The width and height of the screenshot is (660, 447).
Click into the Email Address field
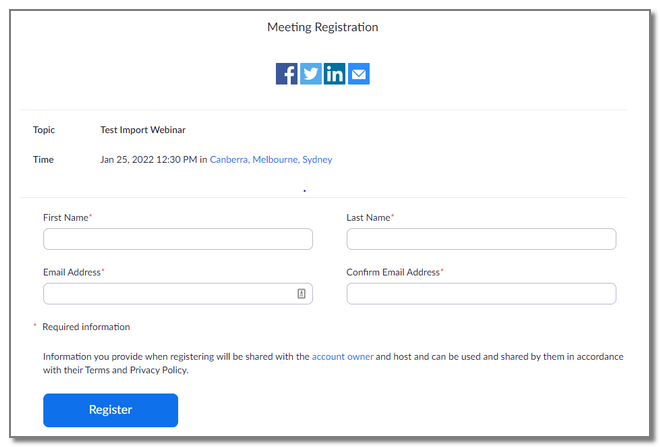click(167, 294)
